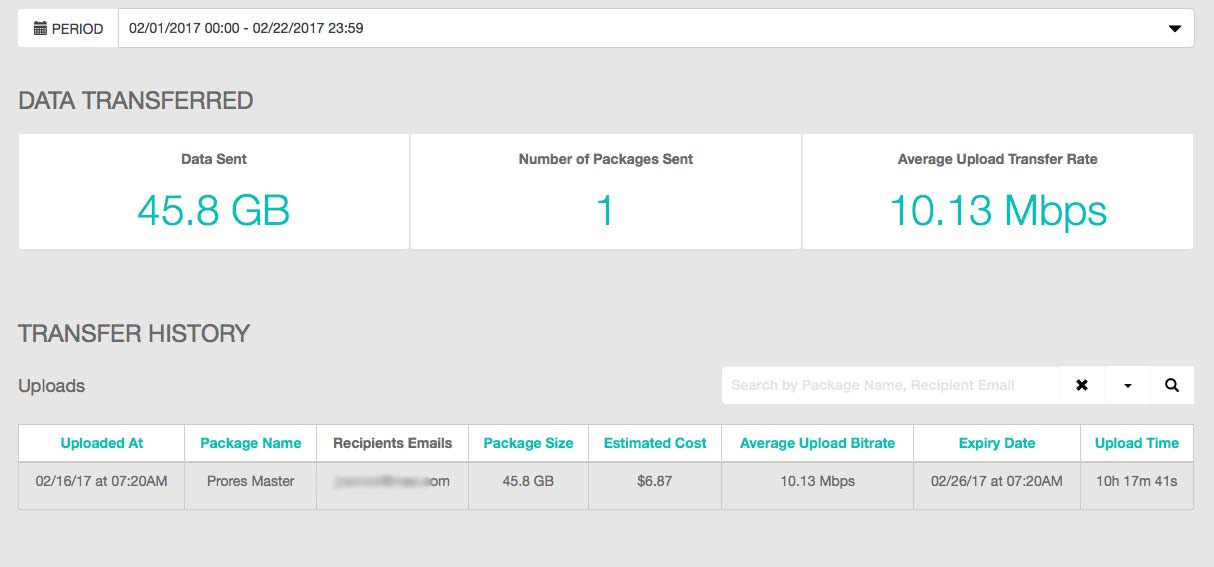
Task: Click the PERIOD label button
Action: tap(68, 28)
